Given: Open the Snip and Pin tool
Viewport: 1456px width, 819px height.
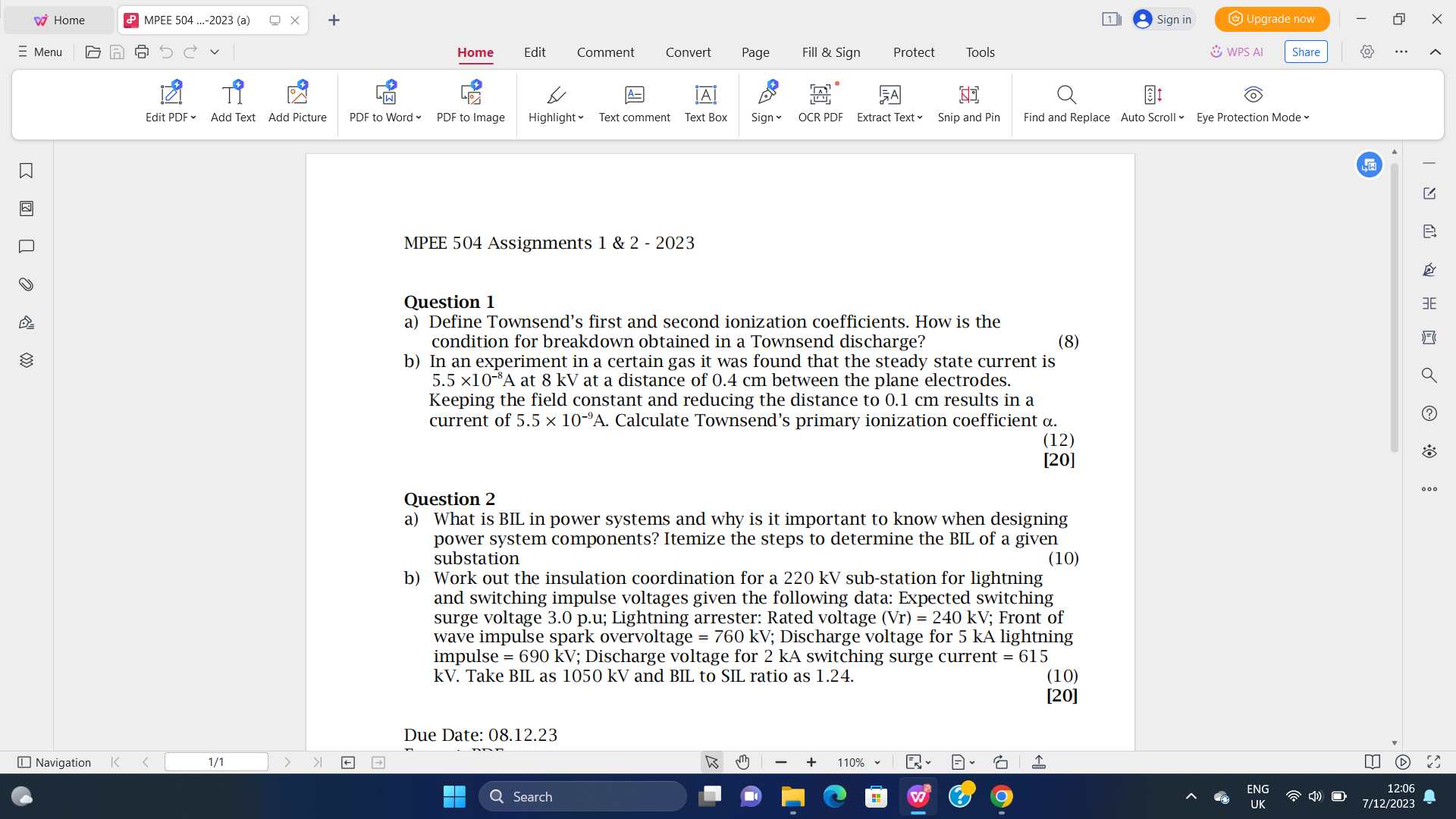Looking at the screenshot, I should (968, 102).
